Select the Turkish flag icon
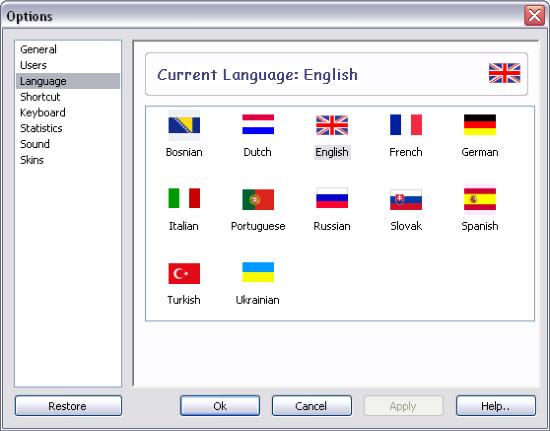 tap(184, 273)
